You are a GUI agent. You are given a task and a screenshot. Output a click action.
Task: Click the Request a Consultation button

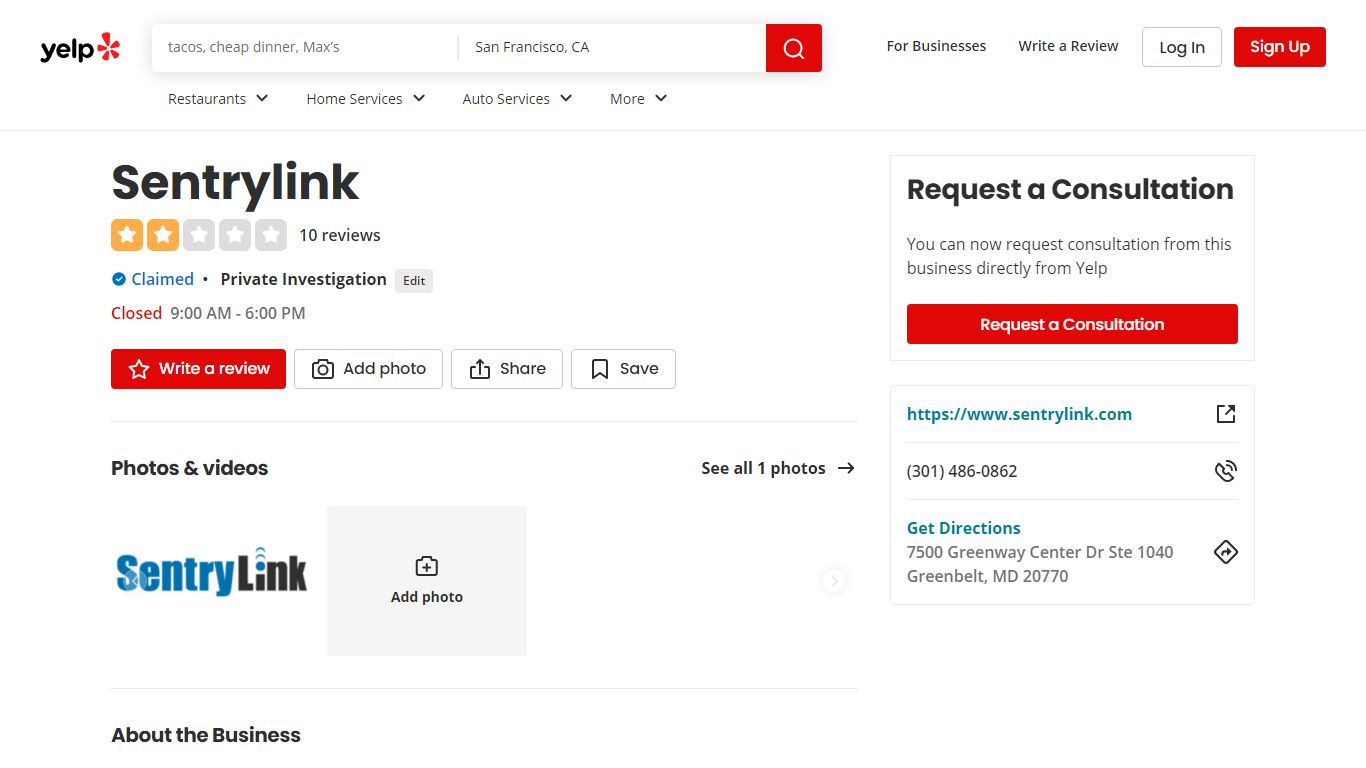(1072, 324)
